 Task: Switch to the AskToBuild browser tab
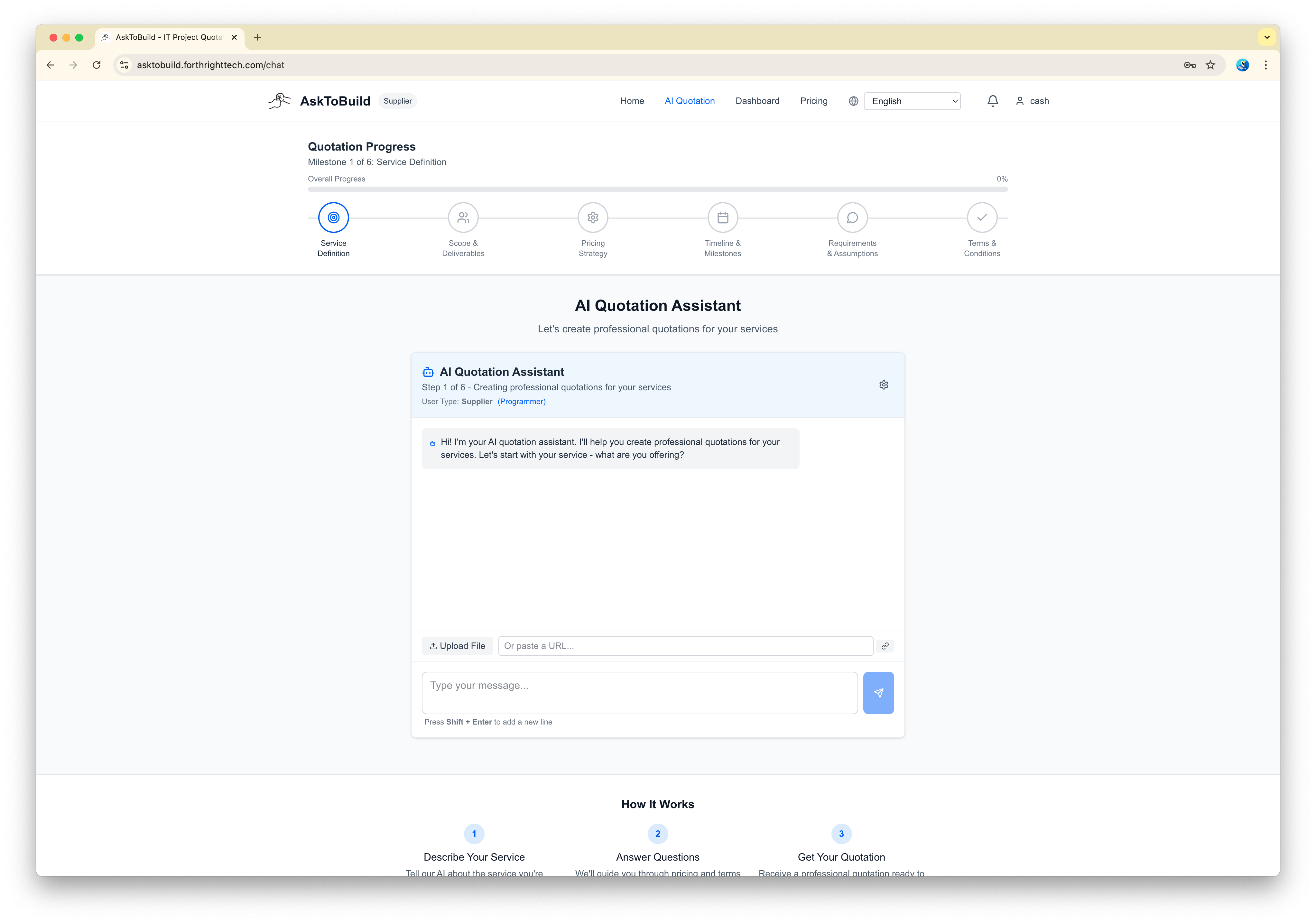pyautogui.click(x=169, y=37)
